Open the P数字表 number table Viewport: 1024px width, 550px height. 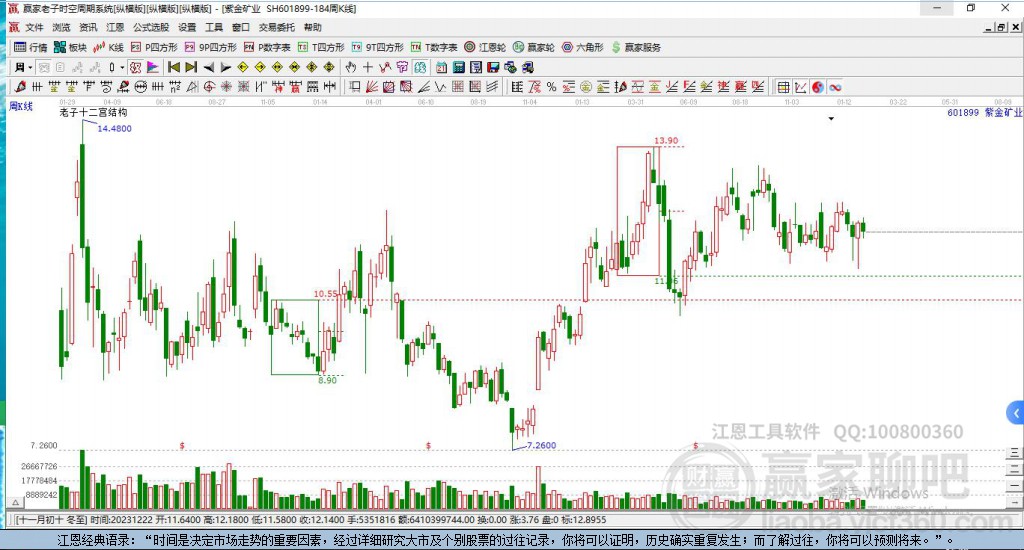[267, 47]
